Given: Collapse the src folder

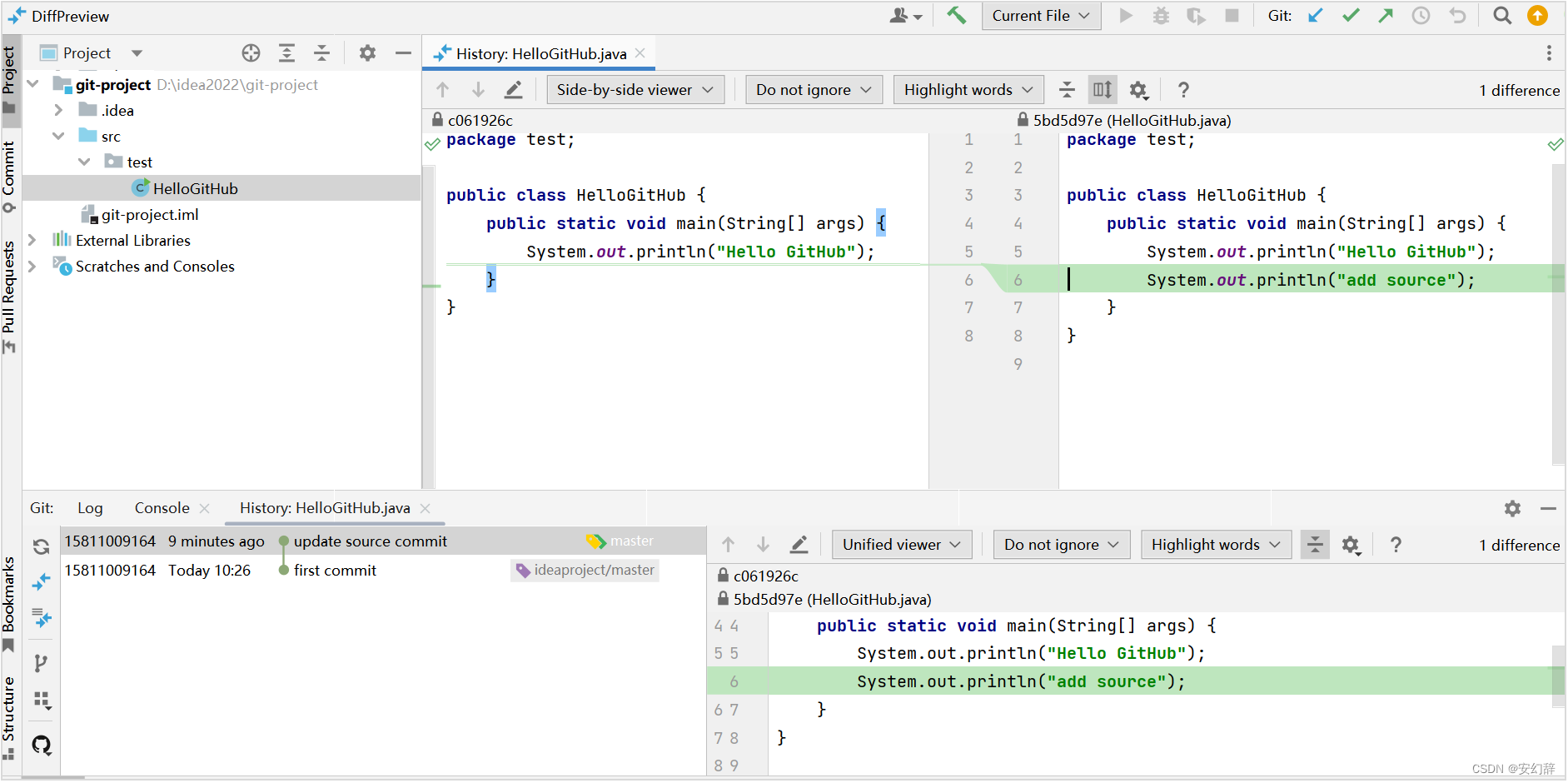Looking at the screenshot, I should (58, 136).
